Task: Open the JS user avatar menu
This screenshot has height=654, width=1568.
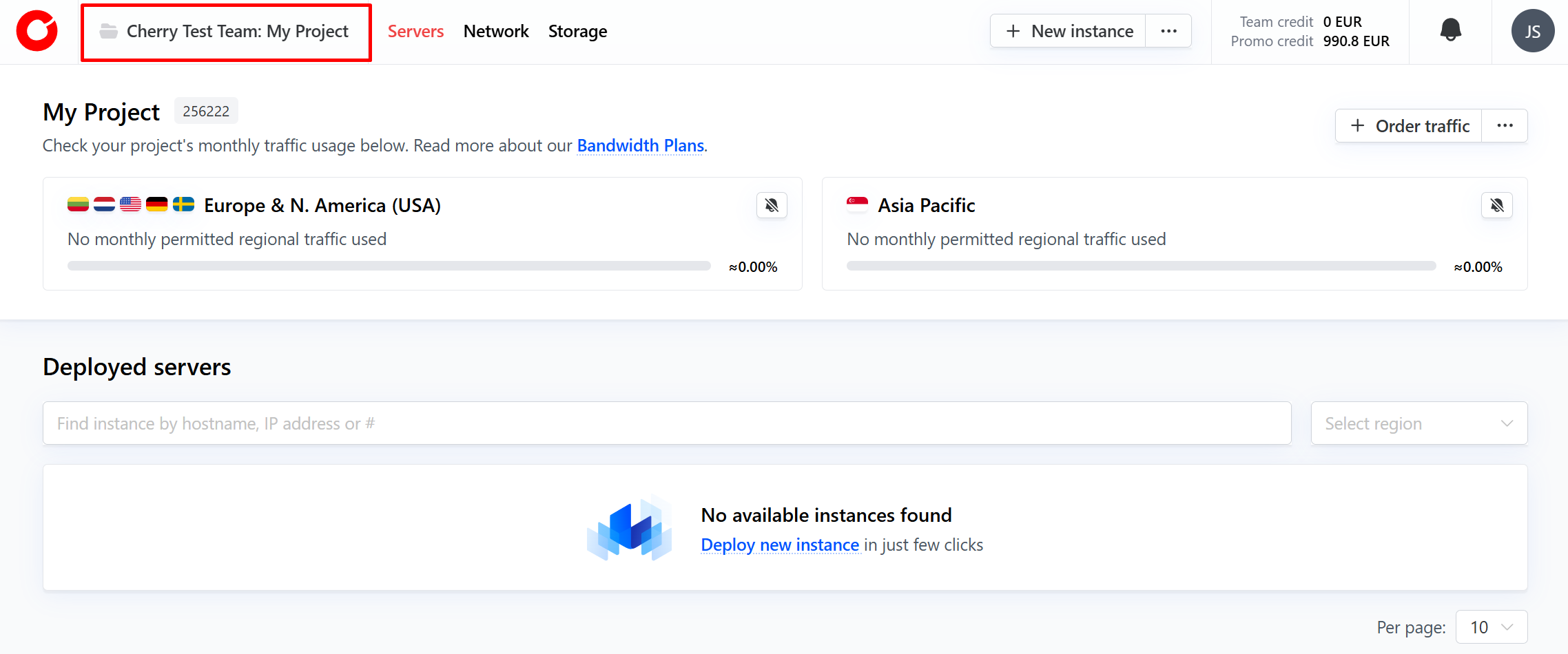Action: [1532, 31]
